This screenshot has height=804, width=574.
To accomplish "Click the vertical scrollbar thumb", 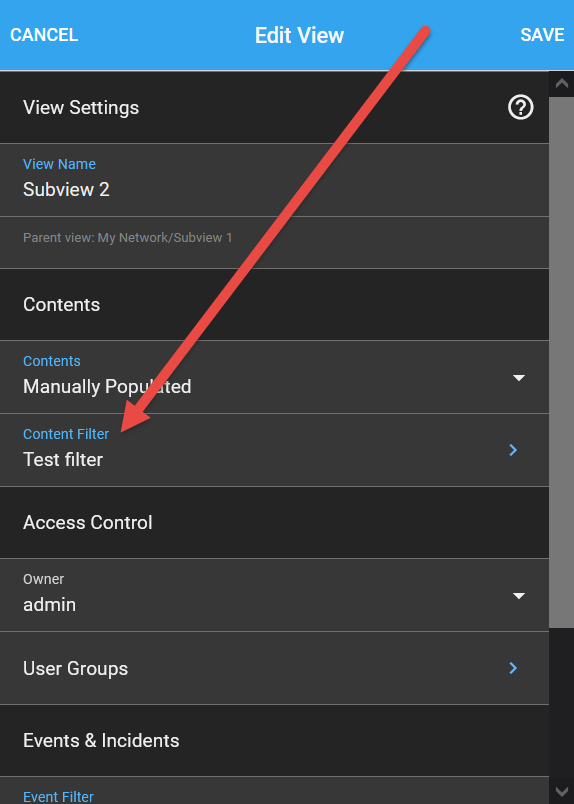I will pos(562,362).
